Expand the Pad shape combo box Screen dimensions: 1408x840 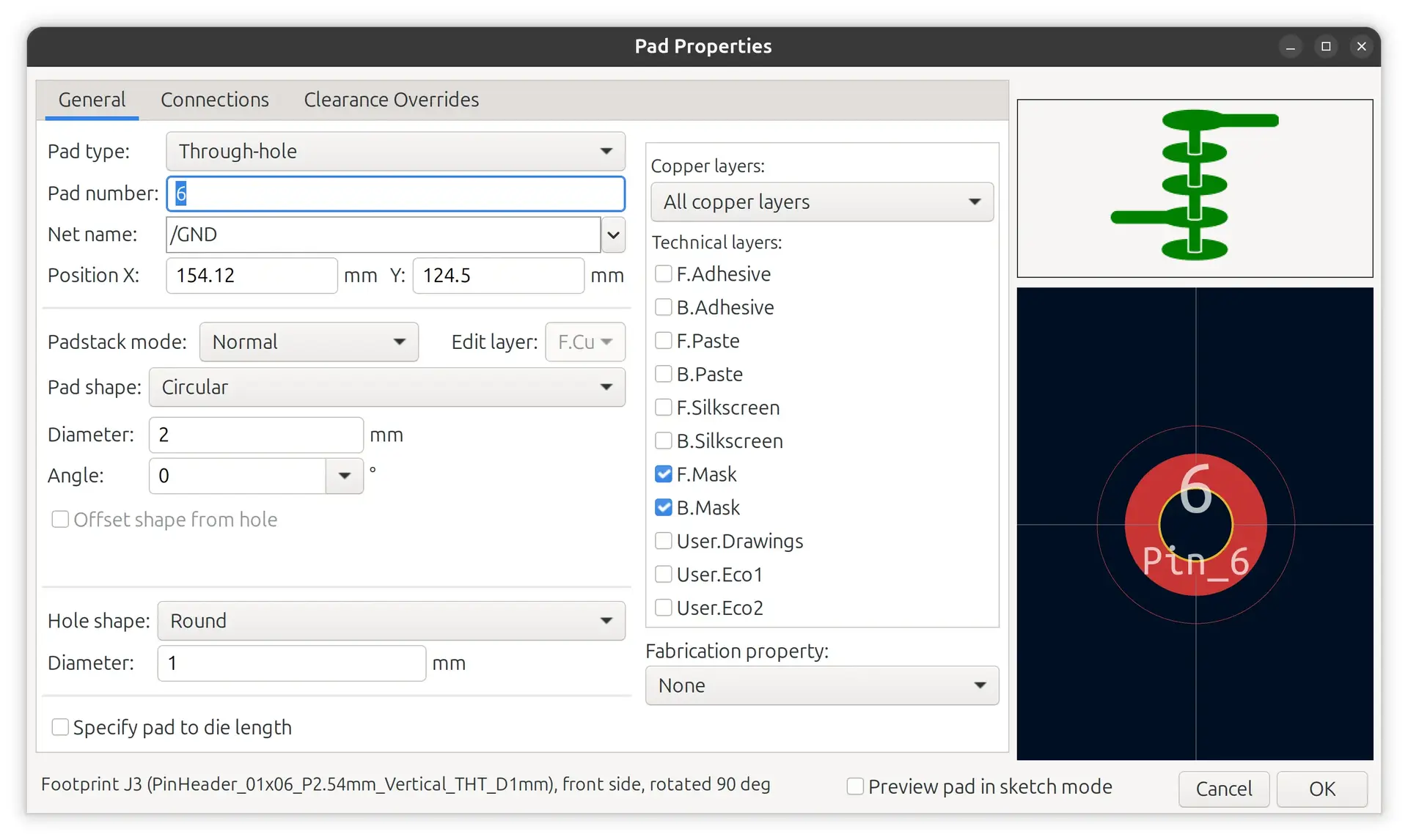click(x=386, y=387)
